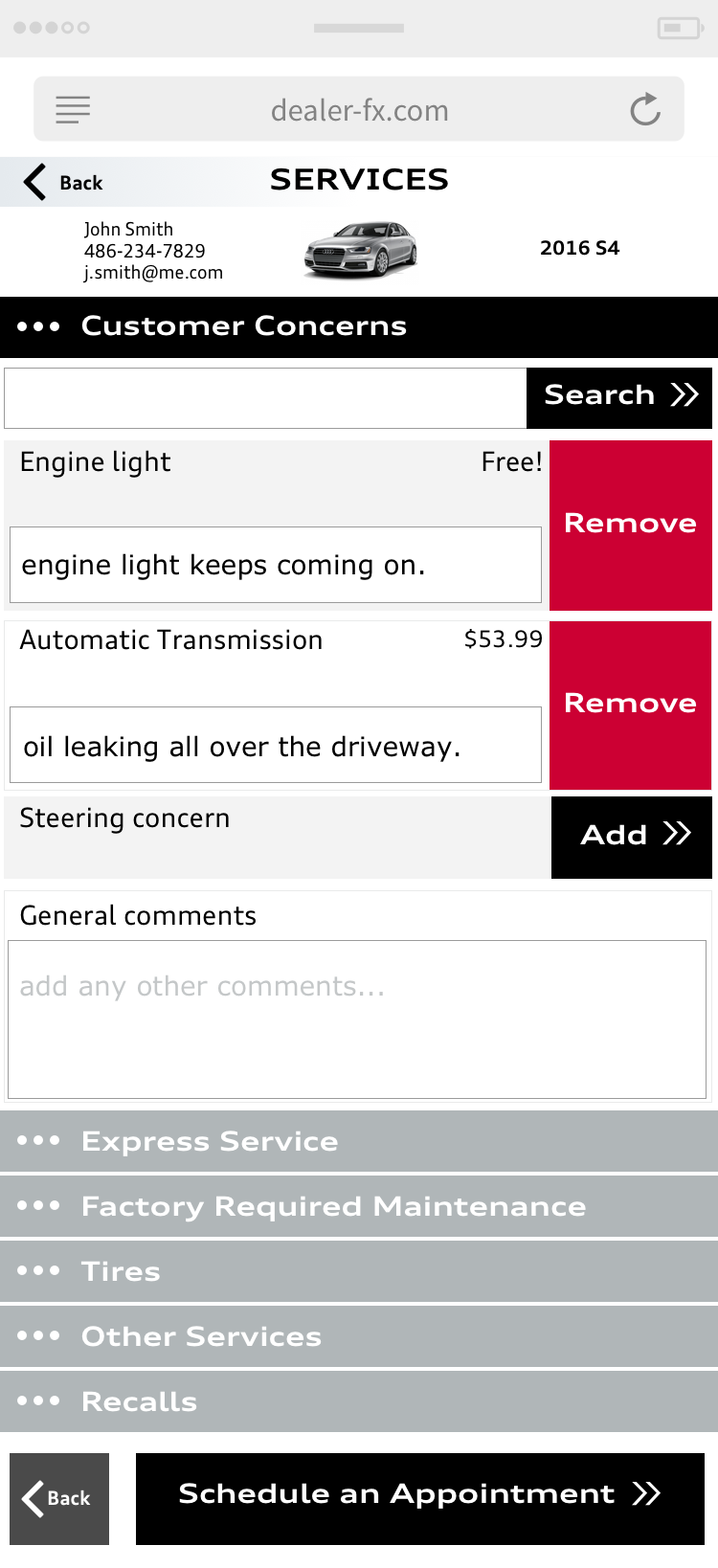Viewport: 718px width, 1568px height.
Task: Expand the Tires section
Action: click(359, 1271)
